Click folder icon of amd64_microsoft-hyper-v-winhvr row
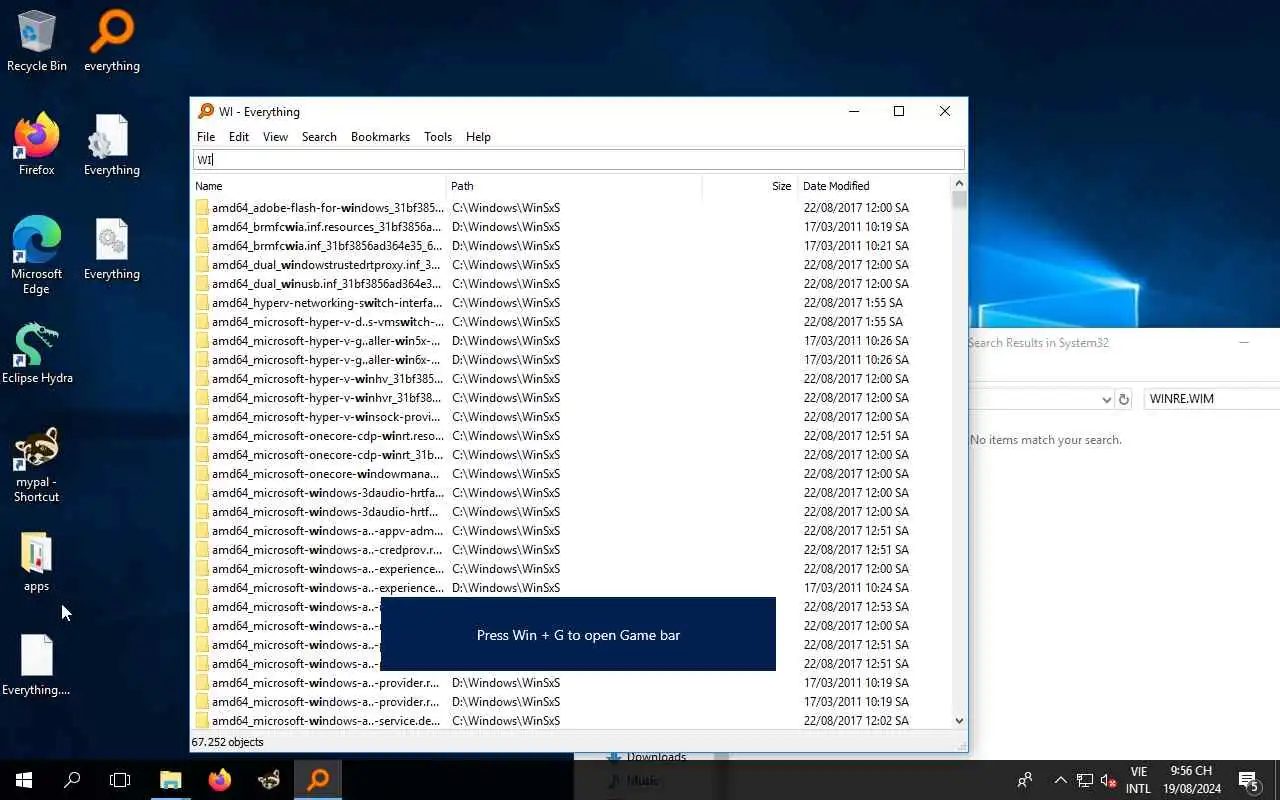The height and width of the screenshot is (800, 1280). click(202, 398)
